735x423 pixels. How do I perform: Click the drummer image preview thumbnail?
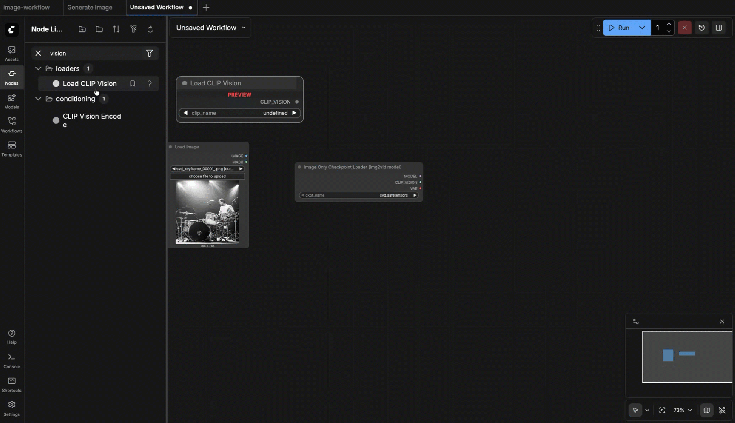[208, 211]
